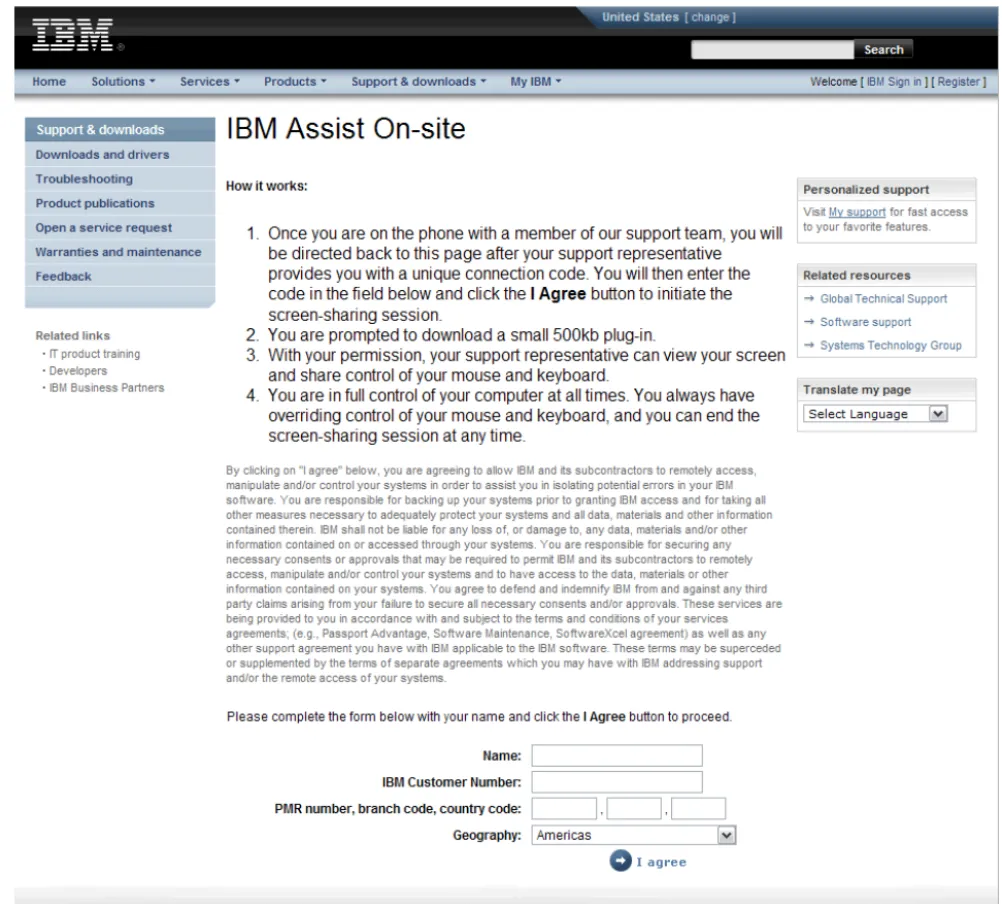The height and width of the screenshot is (904, 1002).
Task: Open Product publications in sidebar
Action: click(120, 203)
